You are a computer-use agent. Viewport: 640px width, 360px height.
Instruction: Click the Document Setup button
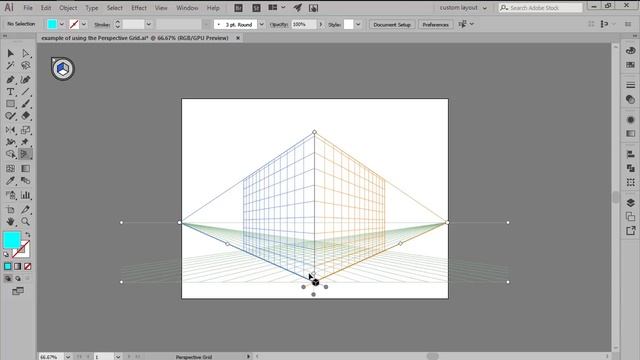(392, 24)
